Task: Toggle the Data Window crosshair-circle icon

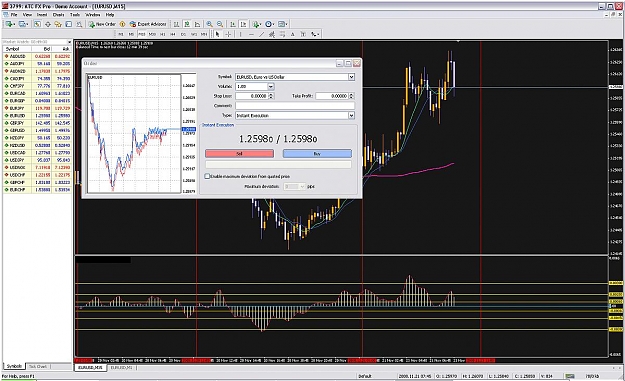Action: (x=47, y=24)
